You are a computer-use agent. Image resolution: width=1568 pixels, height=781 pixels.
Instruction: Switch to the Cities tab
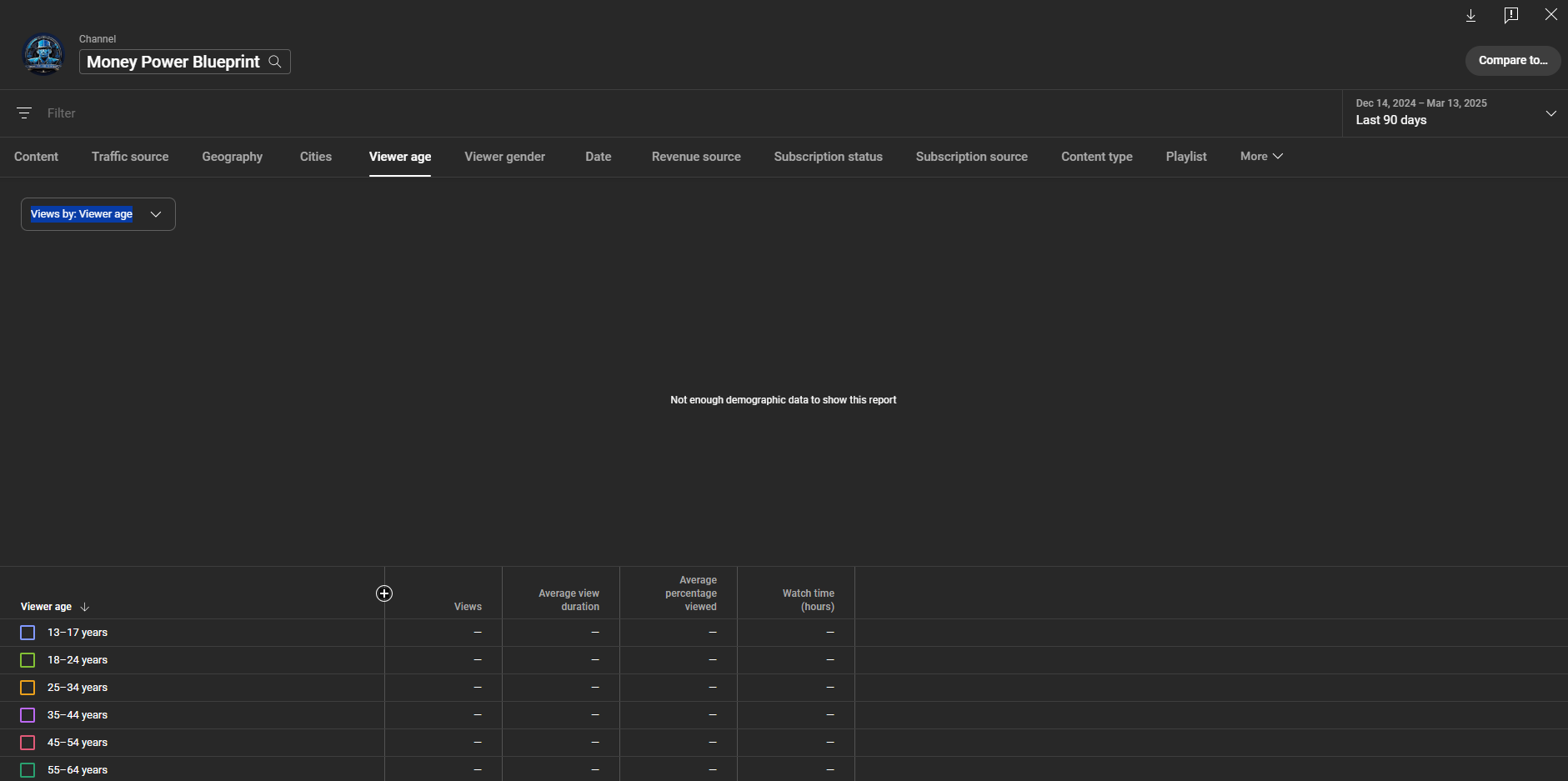[x=316, y=157]
